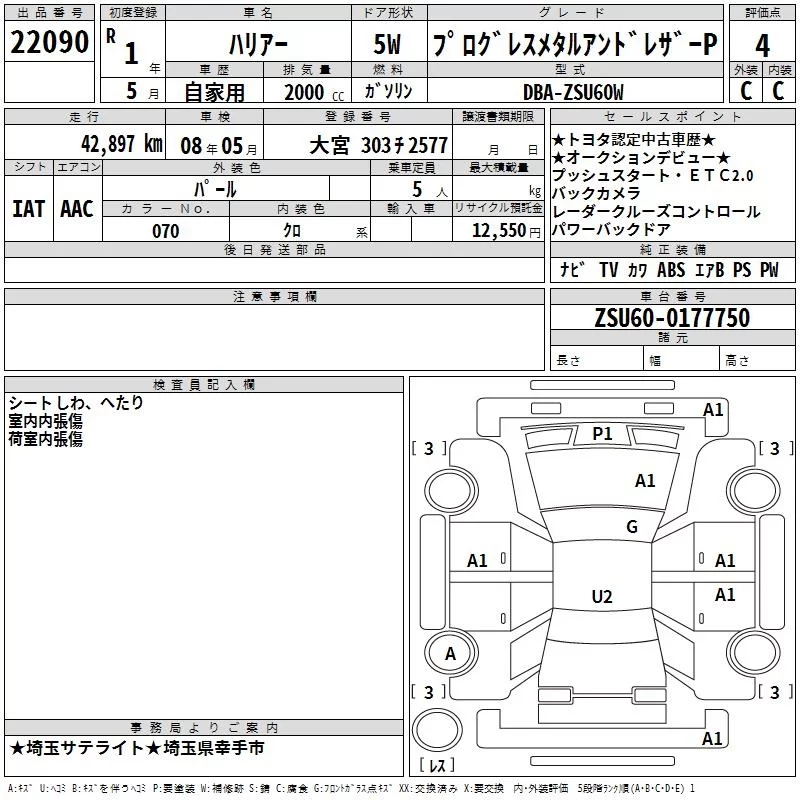Image resolution: width=800 pixels, height=800 pixels.
Task: Click 検査員記入欄 header
Action: point(204,385)
